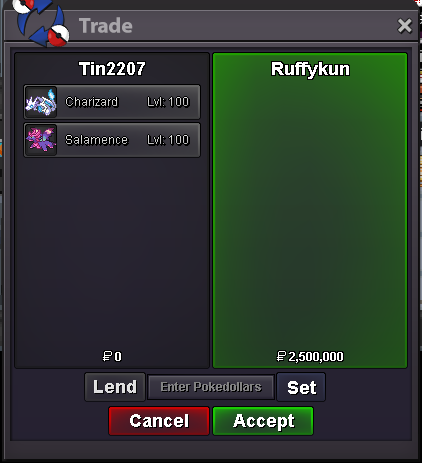The height and width of the screenshot is (463, 422).
Task: Click the Trade swap-arrows Pokeball icon
Action: click(x=41, y=22)
